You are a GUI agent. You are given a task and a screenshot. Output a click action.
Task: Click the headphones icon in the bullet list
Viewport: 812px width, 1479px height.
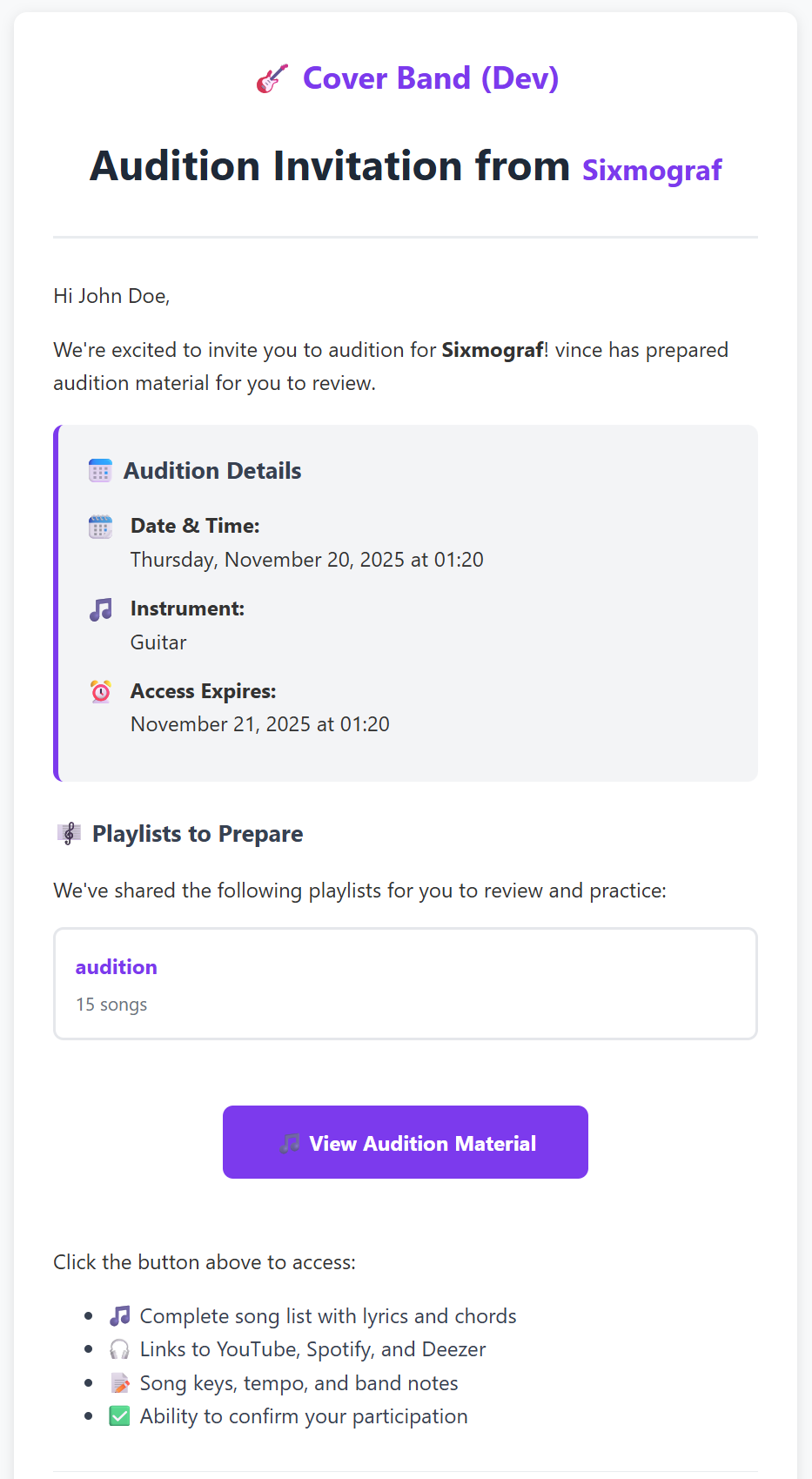tap(120, 1348)
